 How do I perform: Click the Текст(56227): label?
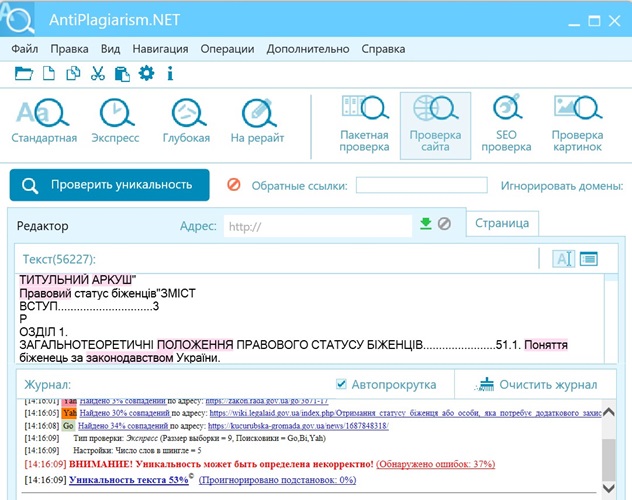click(x=59, y=259)
